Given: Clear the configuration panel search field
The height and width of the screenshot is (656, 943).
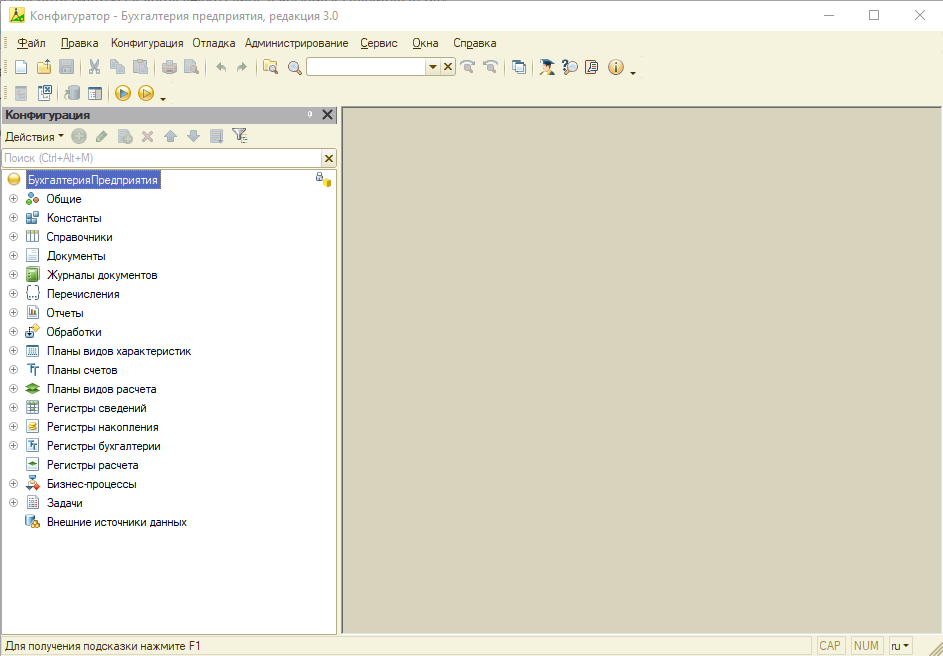Looking at the screenshot, I should [329, 158].
